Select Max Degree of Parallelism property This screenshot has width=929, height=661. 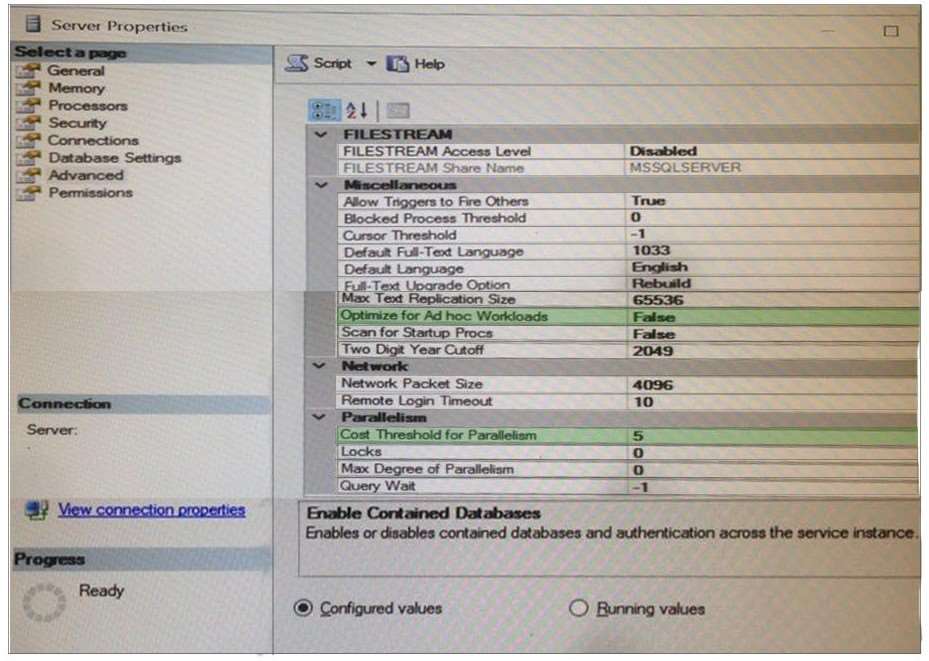coord(627,470)
